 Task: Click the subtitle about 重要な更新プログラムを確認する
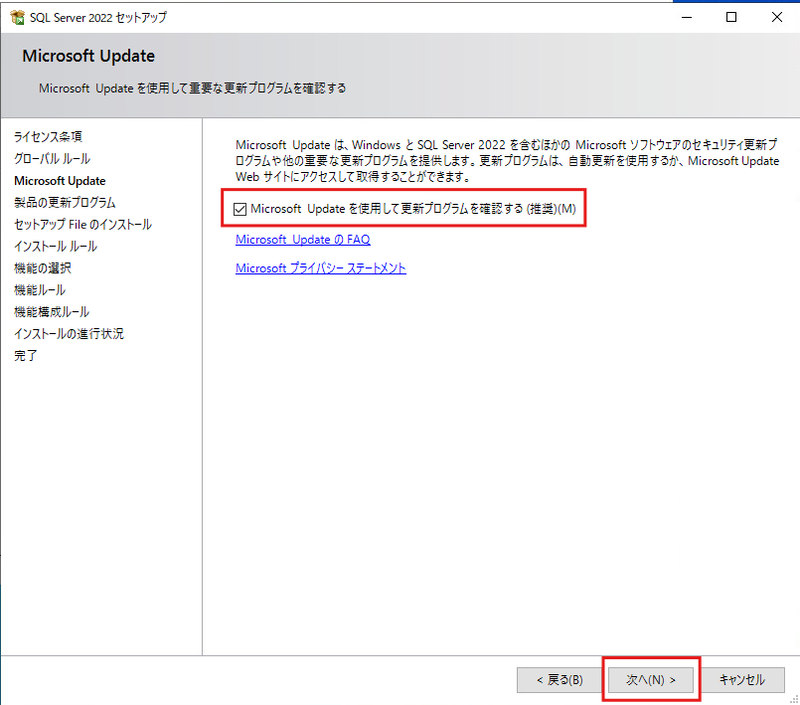[192, 88]
